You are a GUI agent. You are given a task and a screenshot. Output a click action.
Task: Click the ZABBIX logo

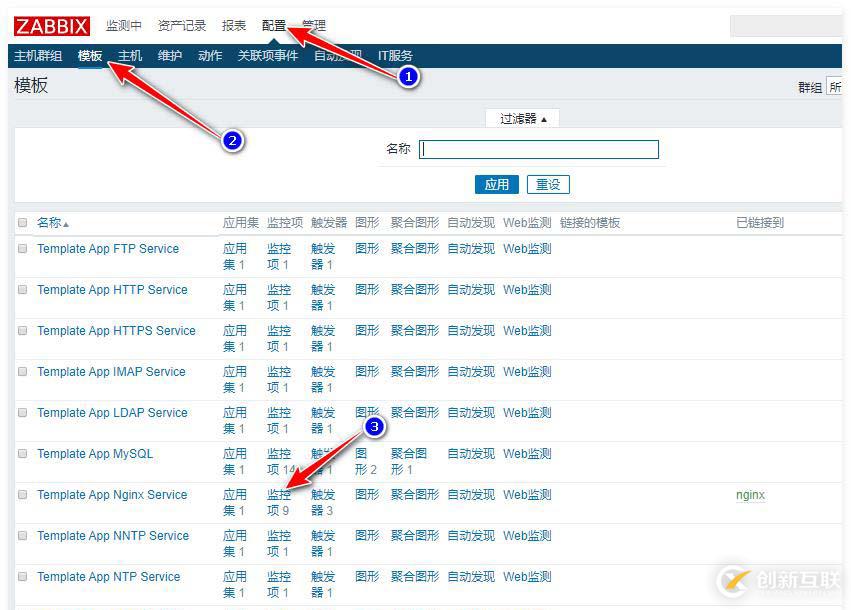pos(52,26)
